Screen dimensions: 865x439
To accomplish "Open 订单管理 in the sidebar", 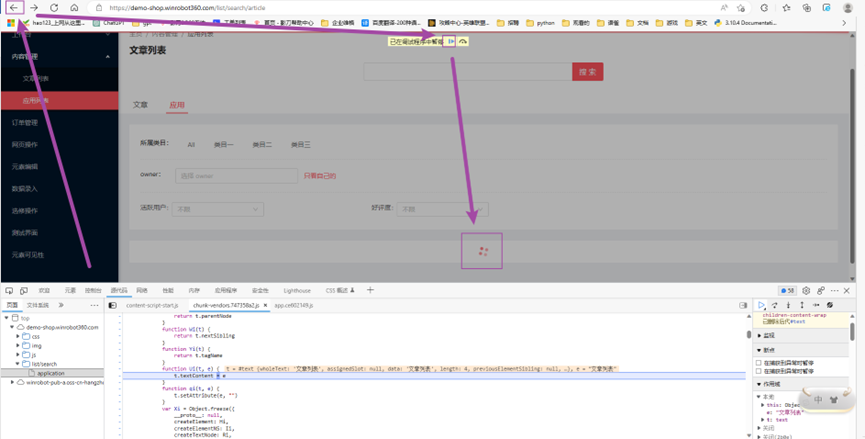I will coord(60,122).
